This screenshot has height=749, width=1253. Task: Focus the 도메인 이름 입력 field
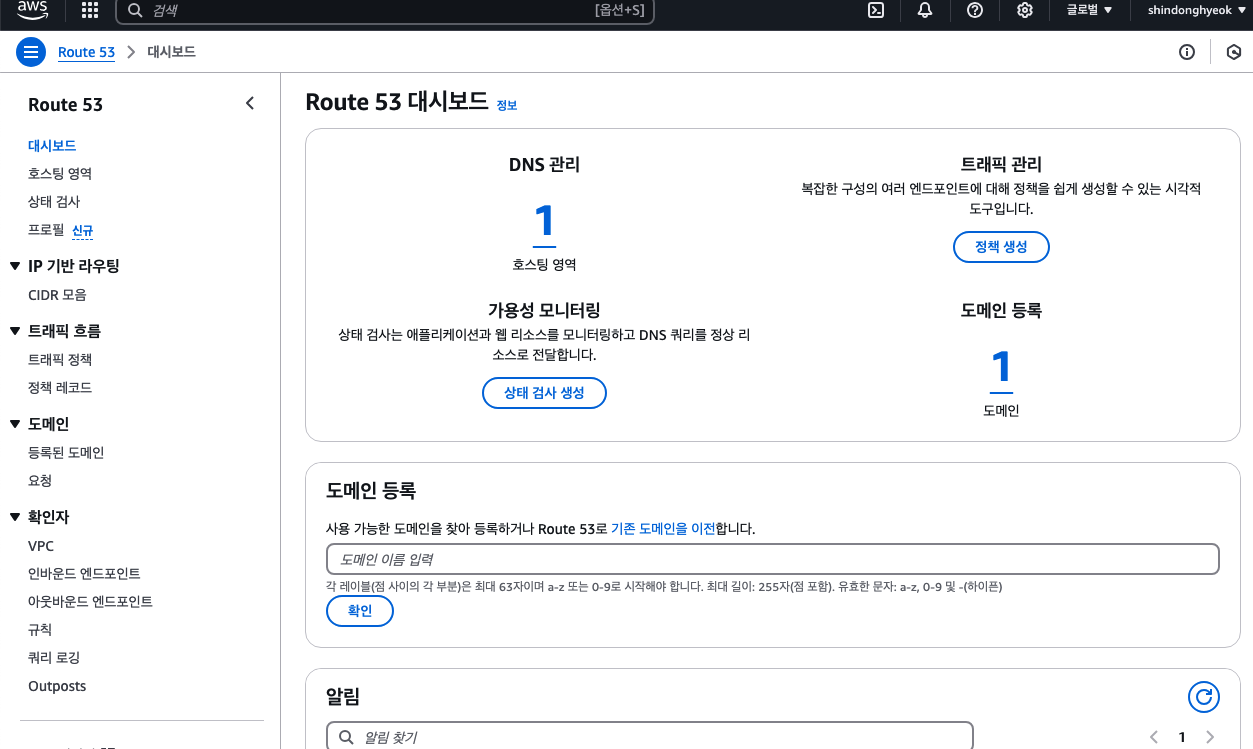[x=773, y=559]
